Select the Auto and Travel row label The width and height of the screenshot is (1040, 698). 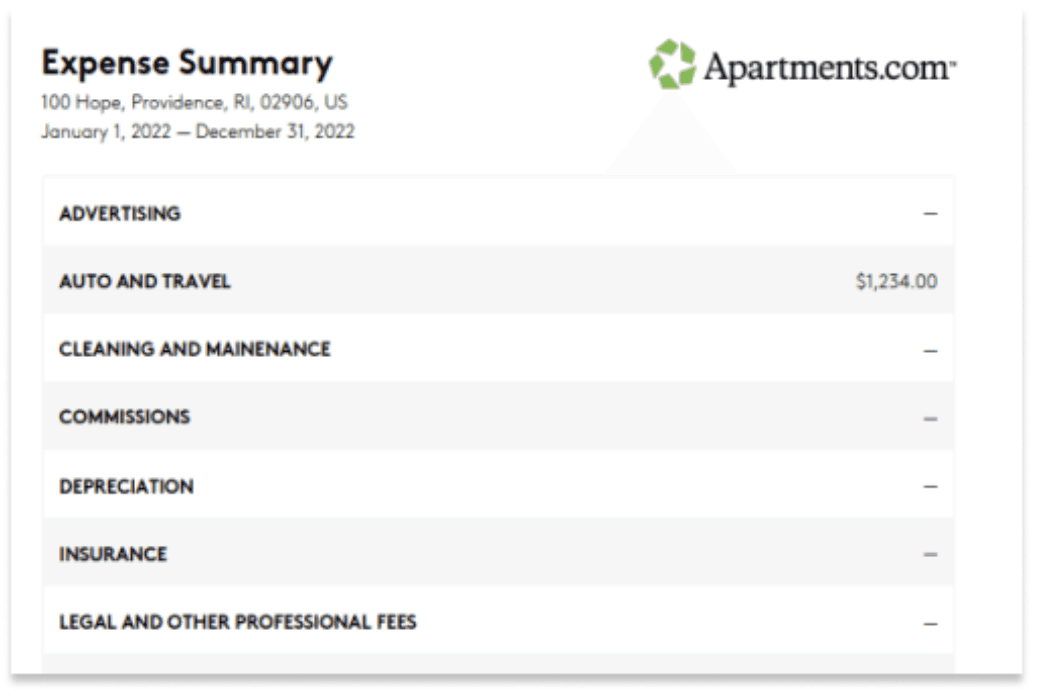pos(145,281)
